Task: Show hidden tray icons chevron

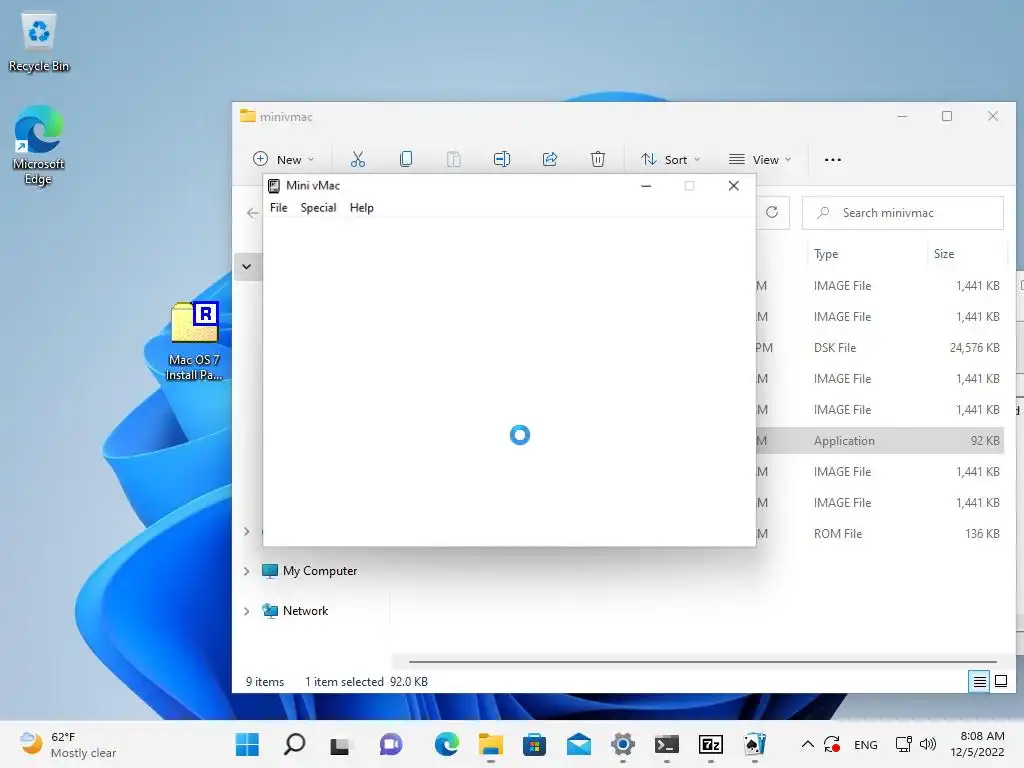Action: (808, 744)
